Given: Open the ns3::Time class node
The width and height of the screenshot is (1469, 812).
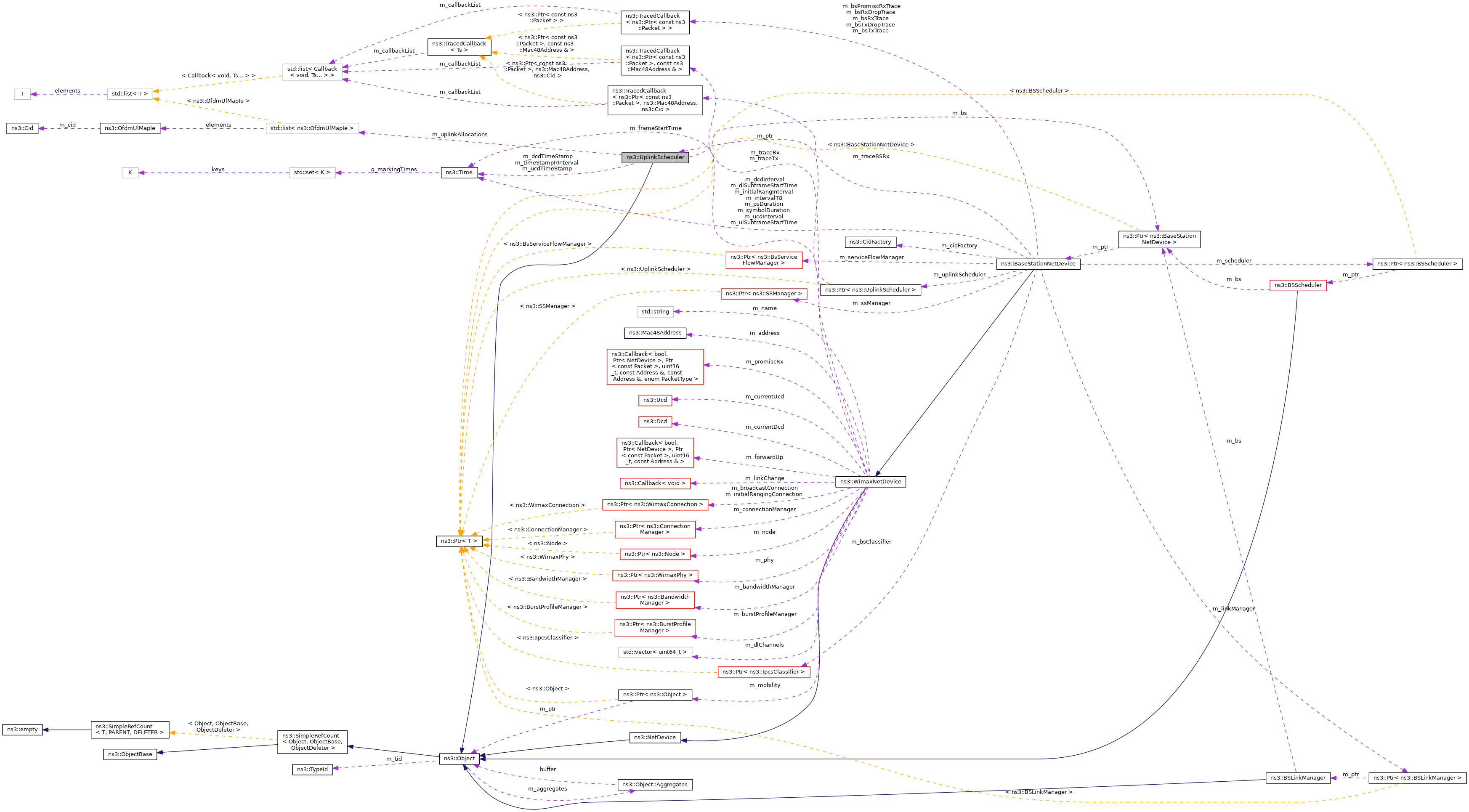Looking at the screenshot, I should click(459, 172).
